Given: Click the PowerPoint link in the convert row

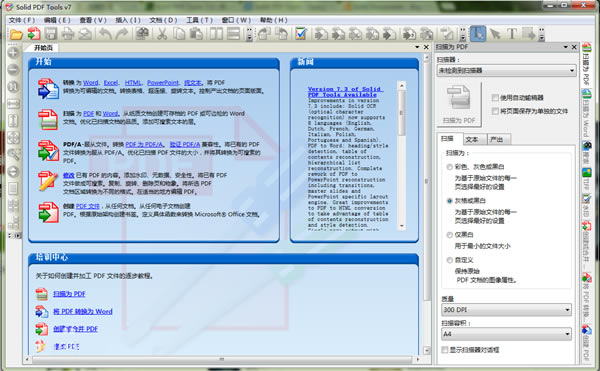Looking at the screenshot, I should (163, 83).
